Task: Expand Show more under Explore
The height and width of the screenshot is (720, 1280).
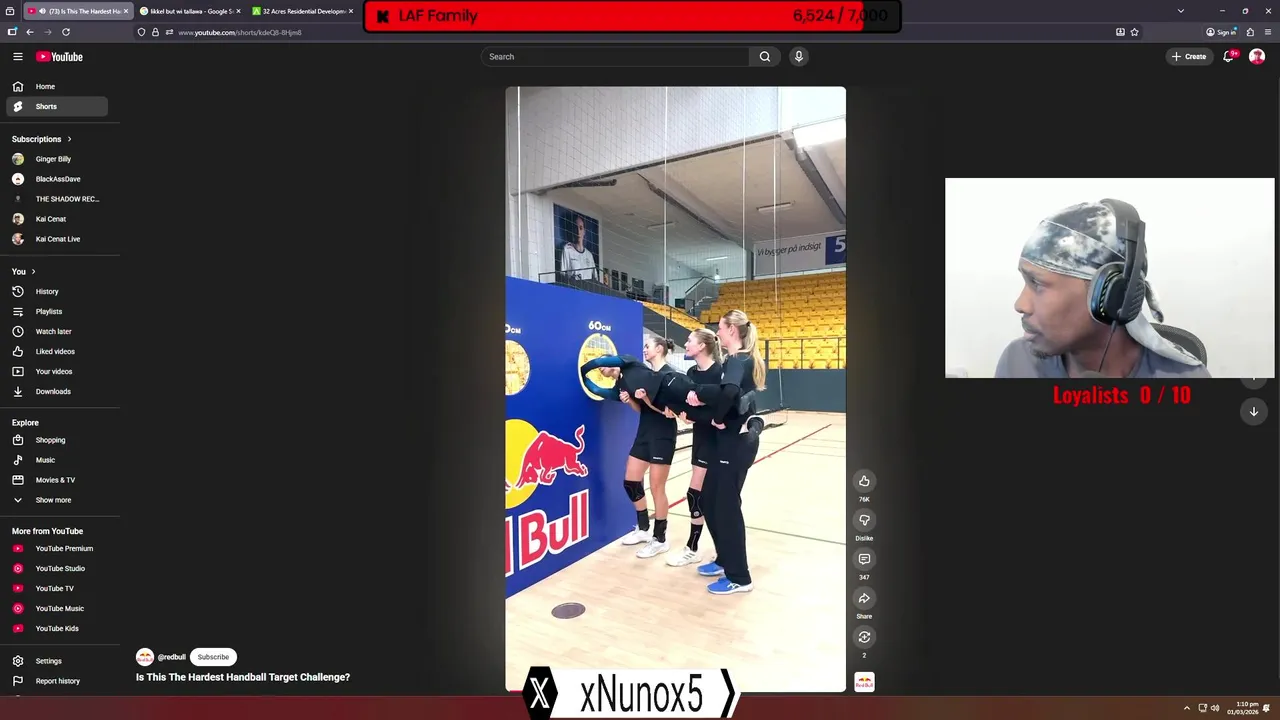Action: [x=57, y=500]
